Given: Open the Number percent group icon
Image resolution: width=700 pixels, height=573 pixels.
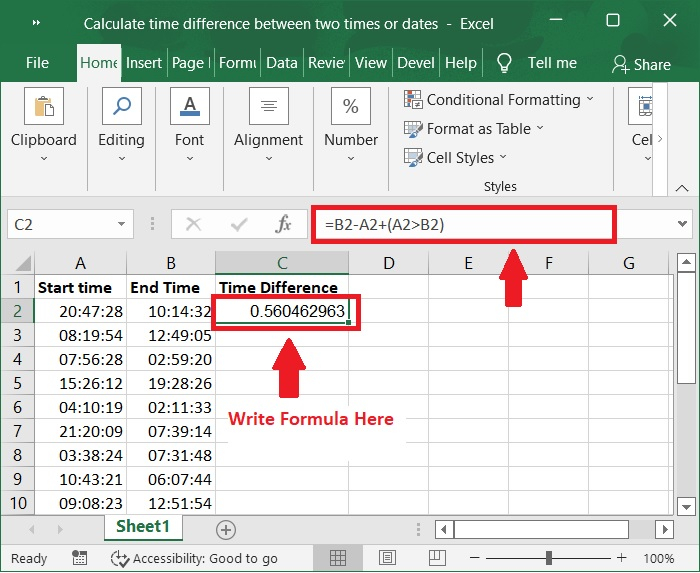Looking at the screenshot, I should click(350, 106).
